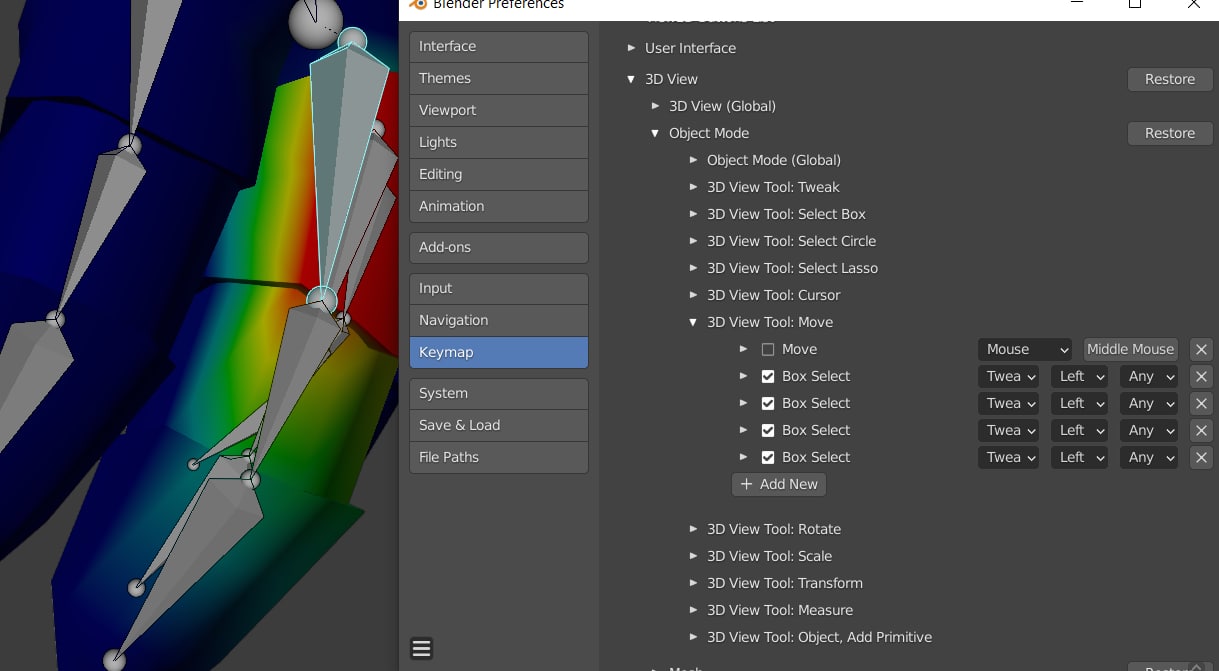
Task: Expand 3D View Tool: Transform
Action: 693,583
